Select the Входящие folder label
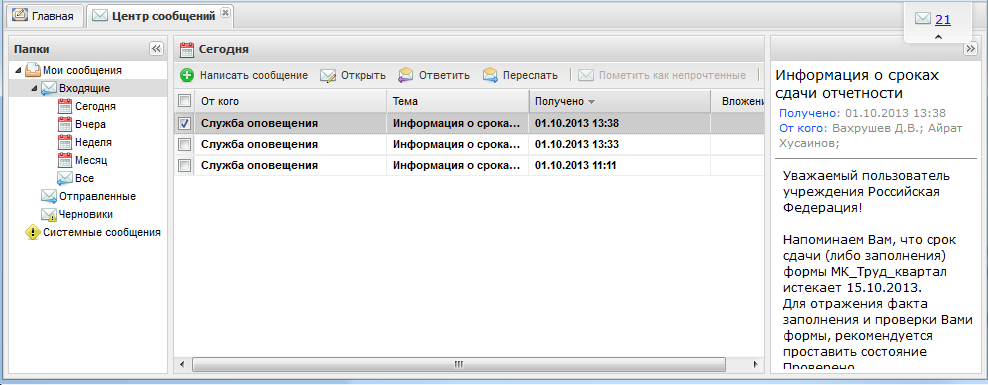 point(84,88)
